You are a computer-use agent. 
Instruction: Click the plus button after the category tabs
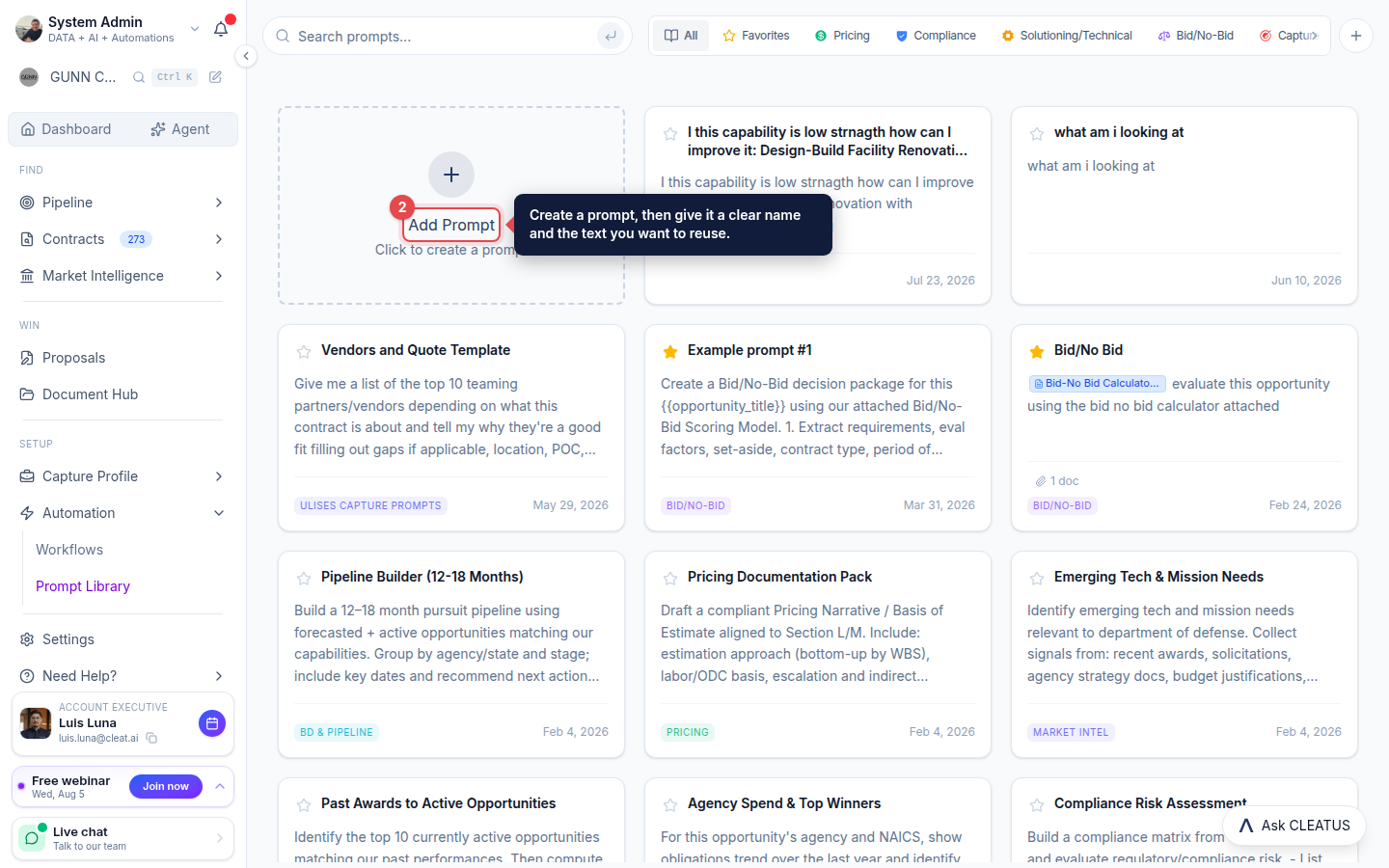coord(1356,36)
